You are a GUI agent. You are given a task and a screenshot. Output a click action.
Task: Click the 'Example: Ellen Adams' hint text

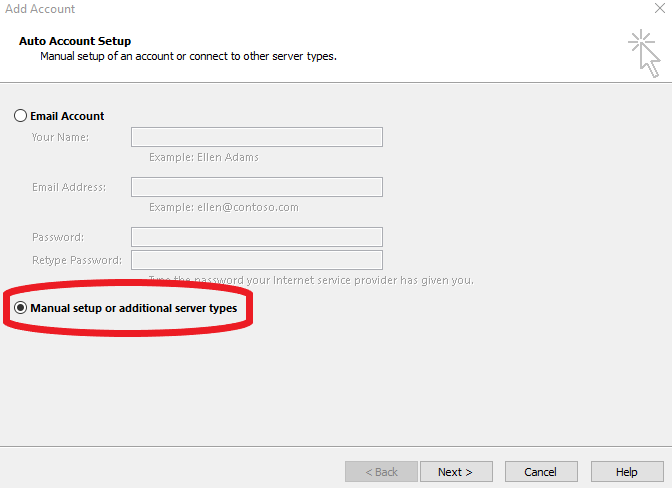click(204, 158)
